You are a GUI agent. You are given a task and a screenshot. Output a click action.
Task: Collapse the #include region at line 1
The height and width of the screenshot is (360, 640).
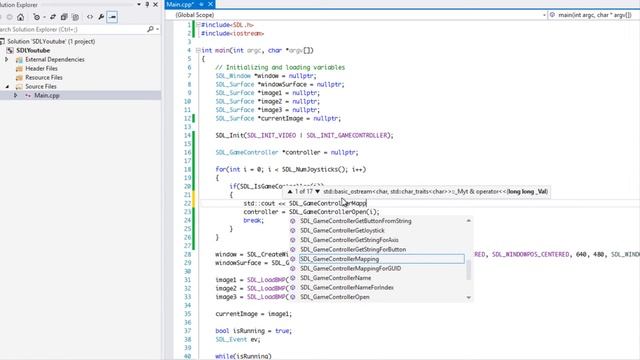point(198,25)
